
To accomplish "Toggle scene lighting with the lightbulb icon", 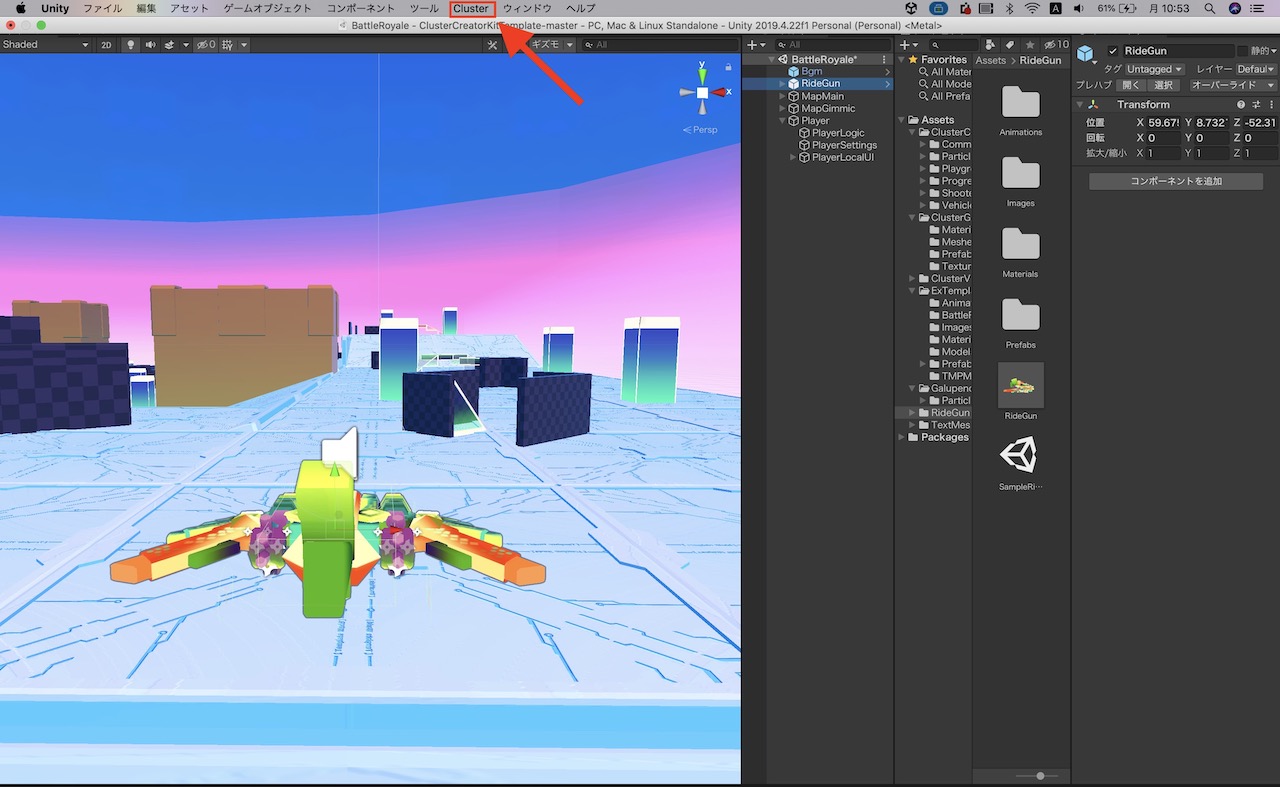I will click(x=130, y=45).
